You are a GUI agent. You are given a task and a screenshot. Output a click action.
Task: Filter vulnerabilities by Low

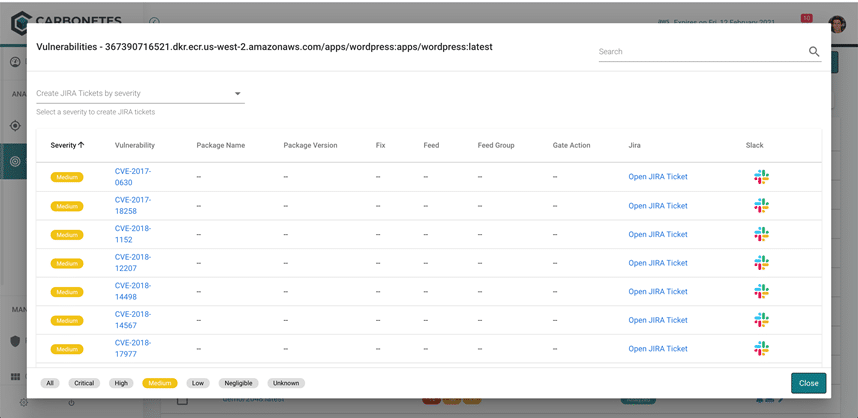198,383
